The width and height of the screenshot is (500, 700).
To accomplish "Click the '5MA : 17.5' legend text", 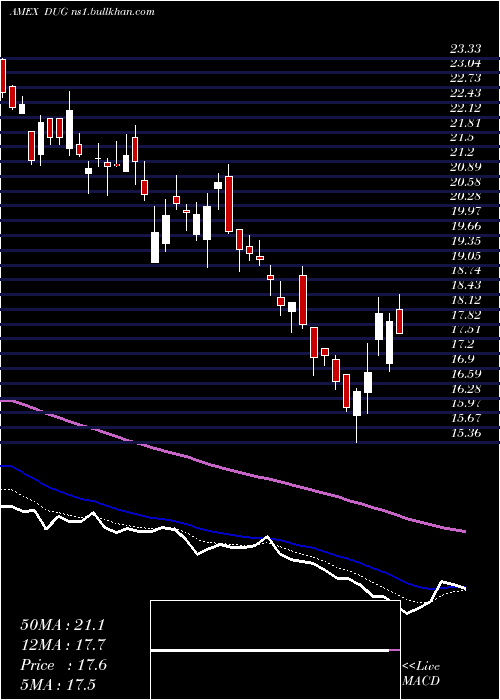I will 58,685.
